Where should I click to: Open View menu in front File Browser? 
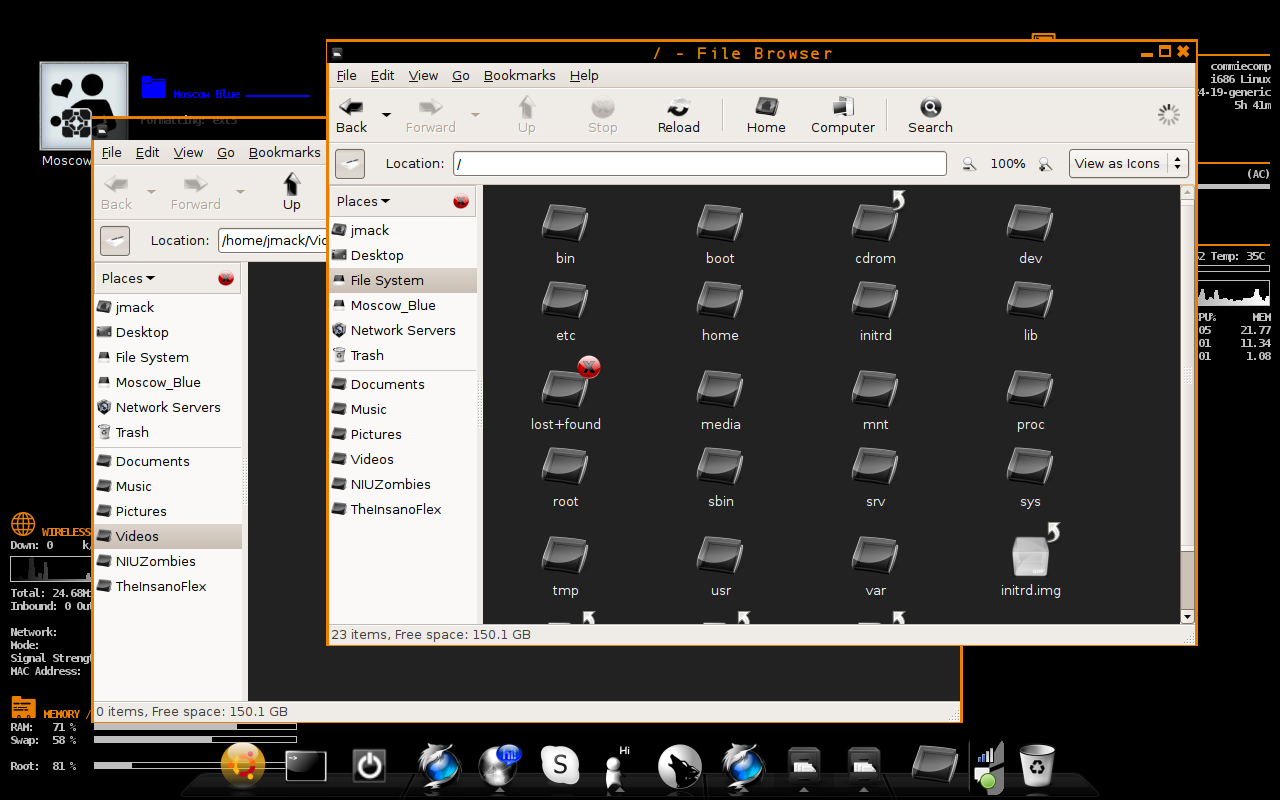[423, 75]
